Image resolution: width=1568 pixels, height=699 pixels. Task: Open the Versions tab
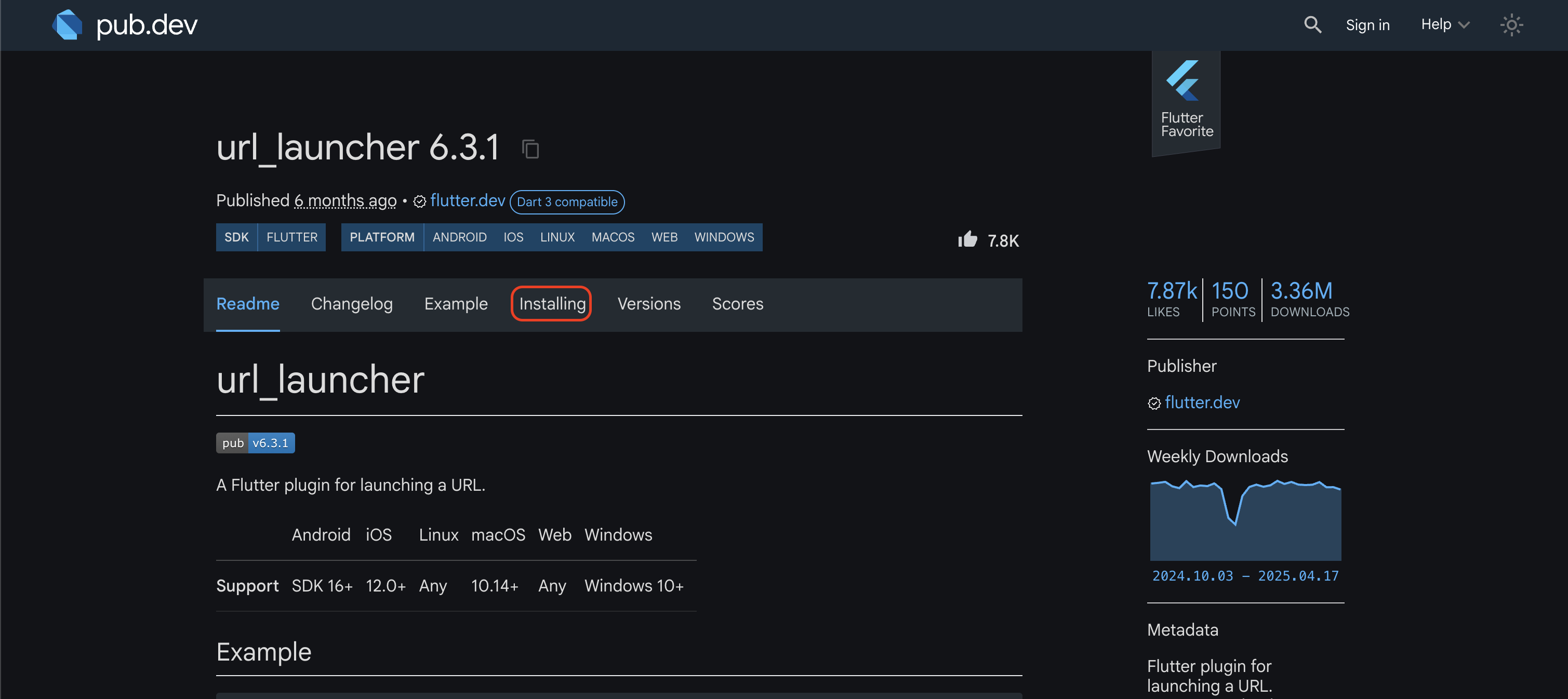pos(648,304)
